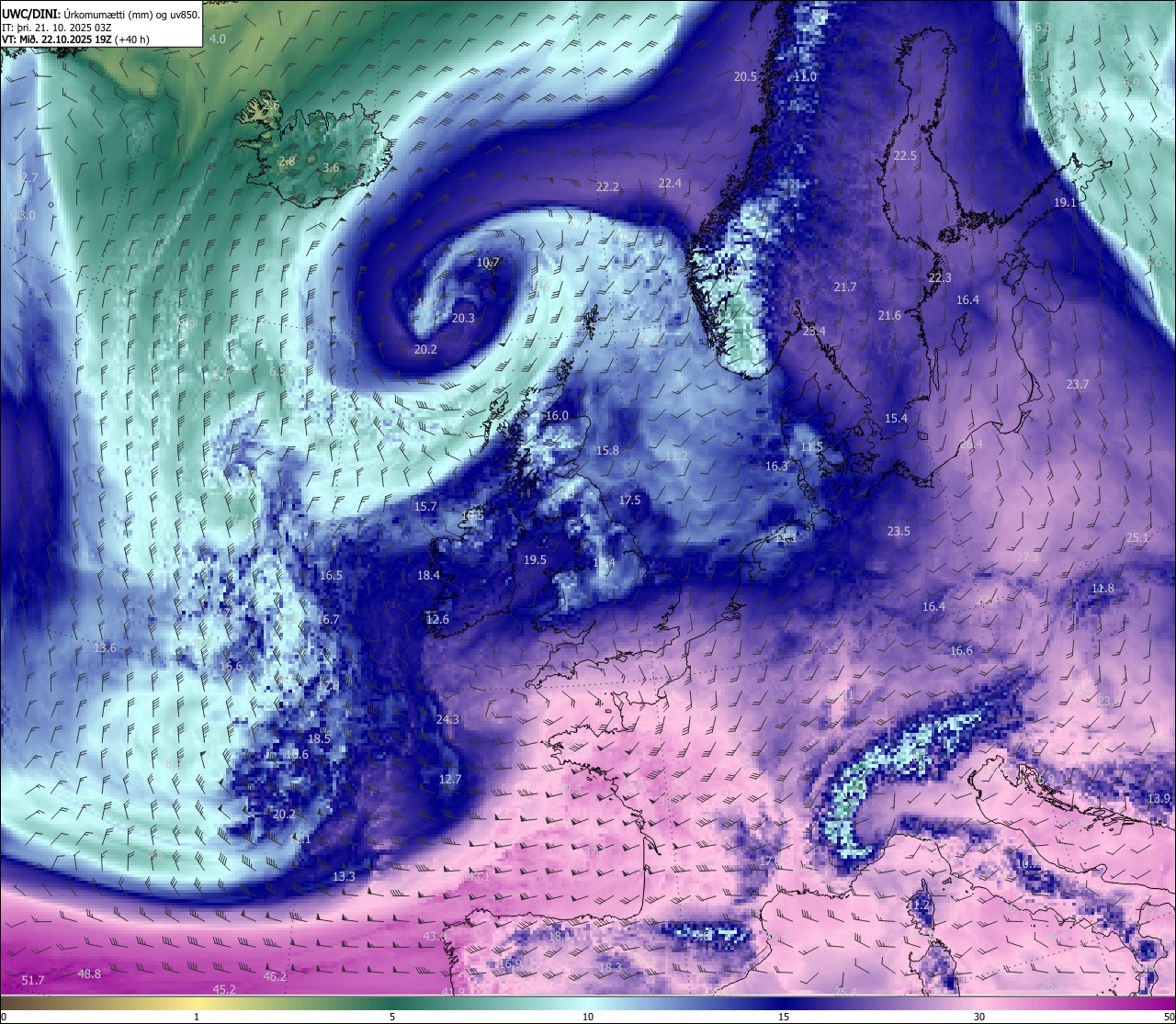Click the 11.8 map value
Viewport: 1176px width, 1024px height.
coord(1102,589)
